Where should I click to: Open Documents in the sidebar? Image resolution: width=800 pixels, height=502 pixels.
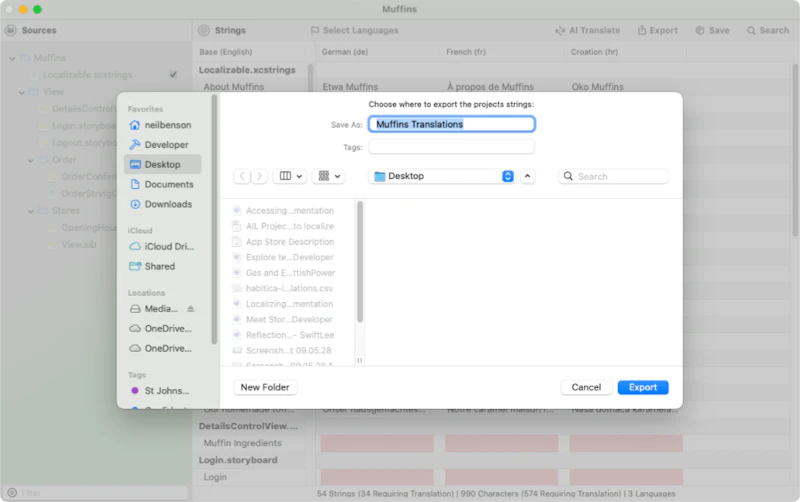162,184
